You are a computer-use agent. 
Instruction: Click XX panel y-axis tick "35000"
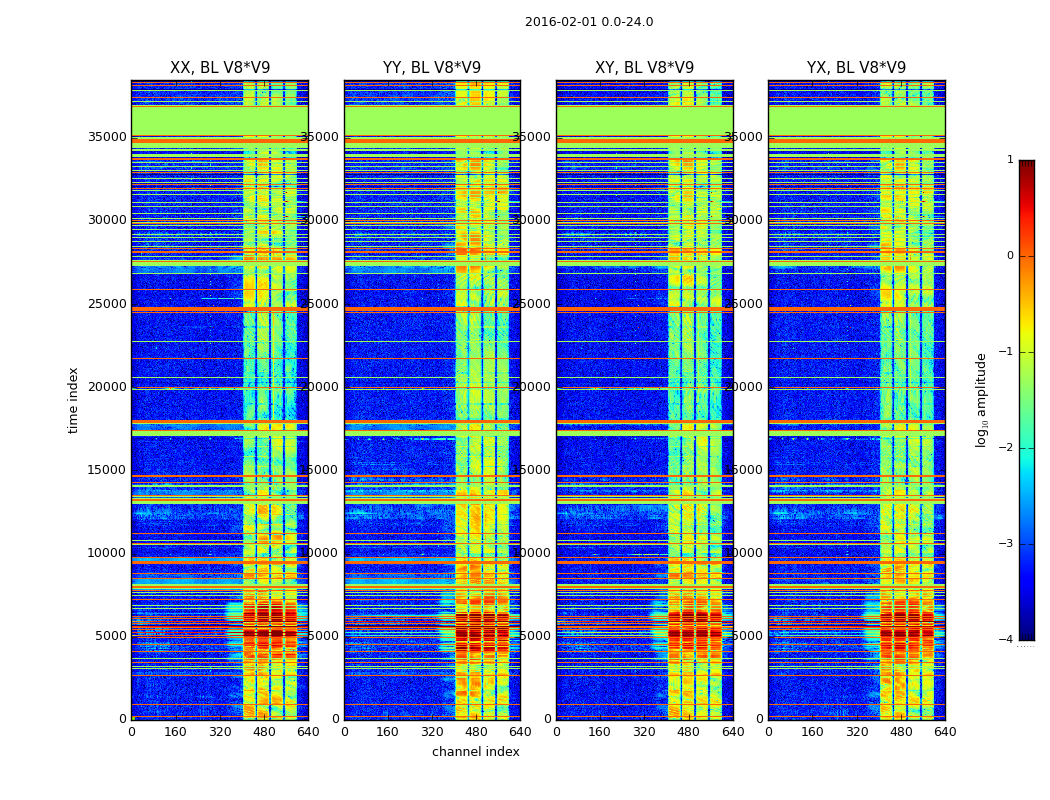click(107, 137)
